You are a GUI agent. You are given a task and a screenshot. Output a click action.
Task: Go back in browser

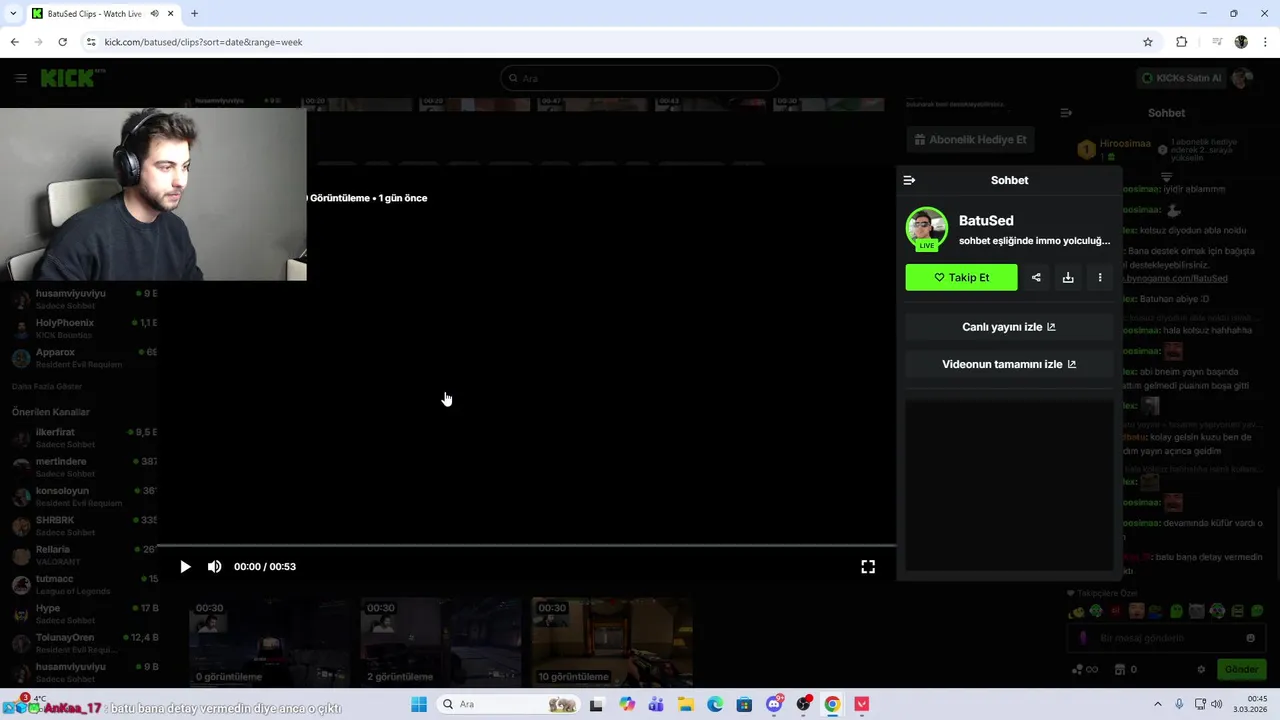(15, 42)
